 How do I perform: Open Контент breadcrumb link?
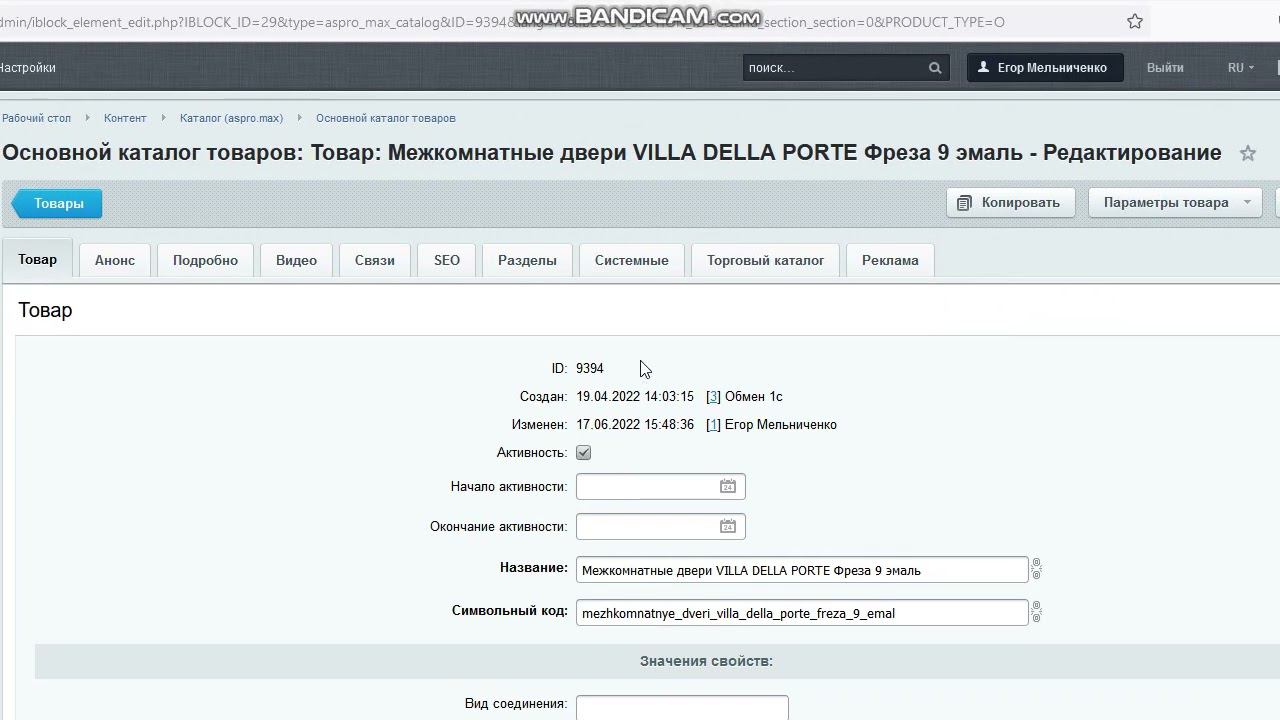coord(125,118)
